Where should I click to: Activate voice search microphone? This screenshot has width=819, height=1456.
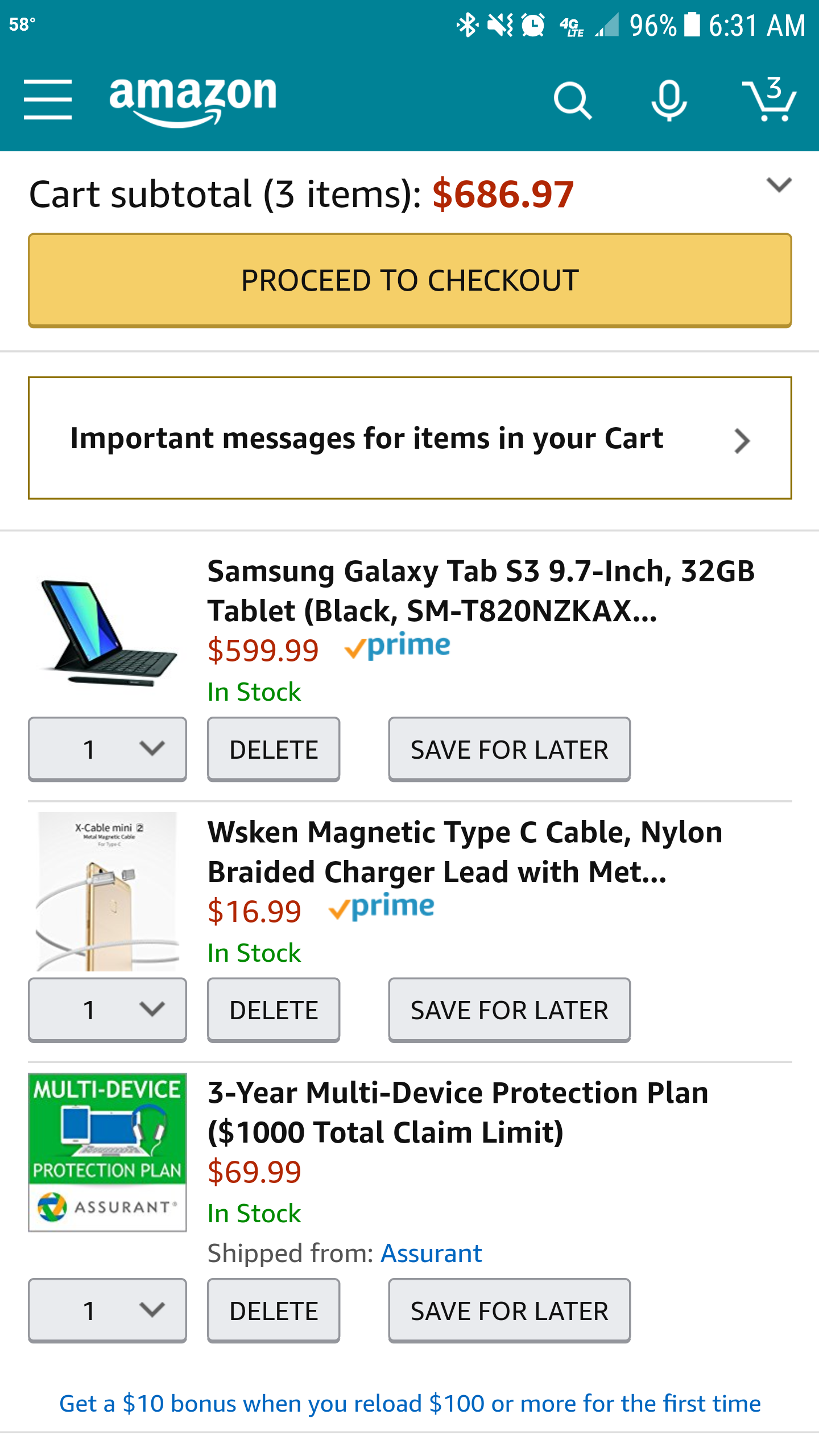pyautogui.click(x=669, y=101)
